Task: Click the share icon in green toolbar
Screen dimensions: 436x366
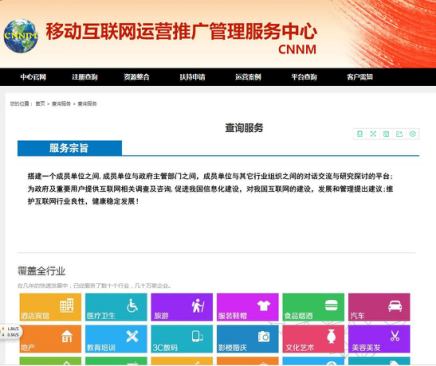Action: (x=399, y=134)
